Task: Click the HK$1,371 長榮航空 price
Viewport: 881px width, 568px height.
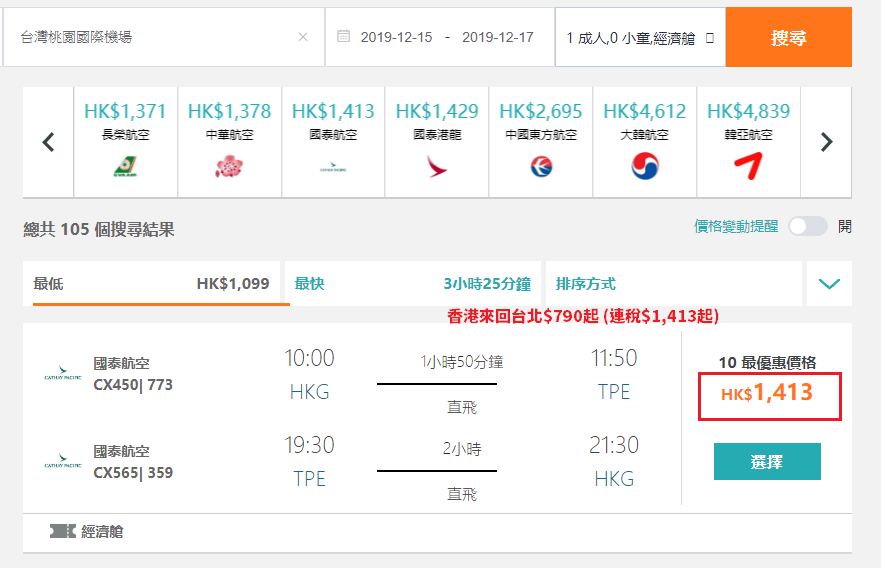Action: tap(125, 111)
